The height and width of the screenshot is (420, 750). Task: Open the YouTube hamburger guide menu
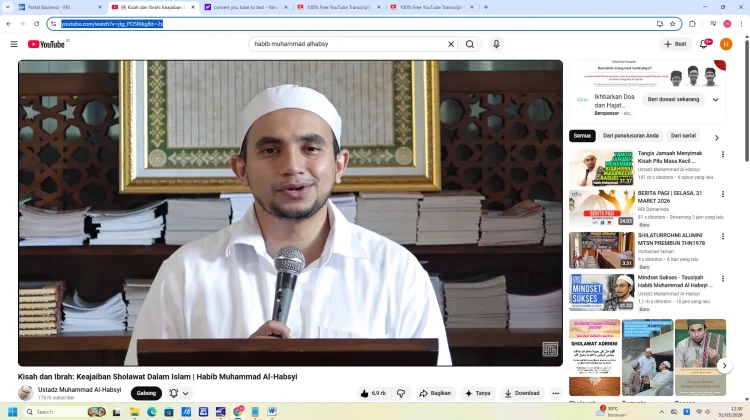[x=14, y=44]
